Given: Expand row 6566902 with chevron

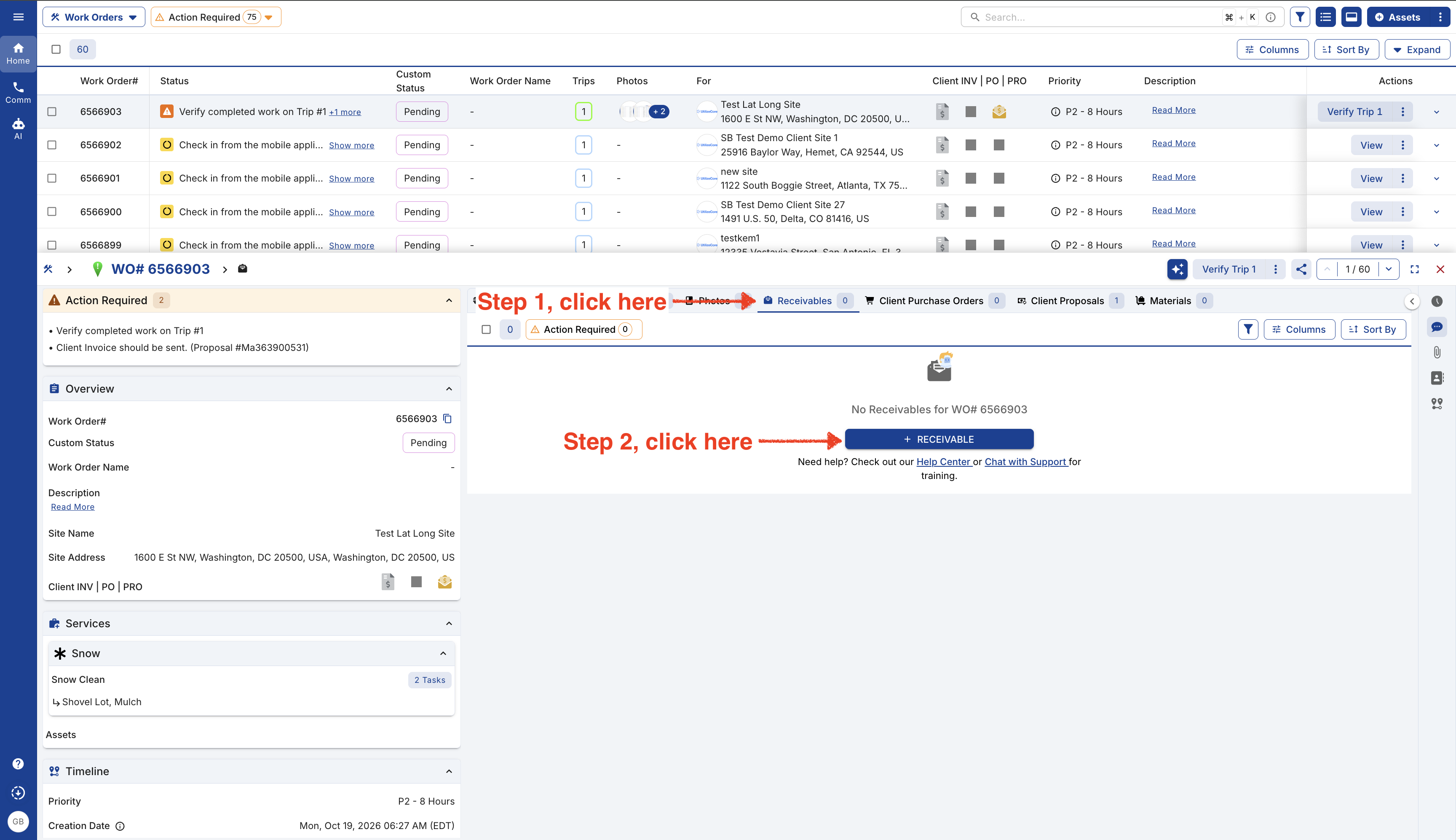Looking at the screenshot, I should tap(1436, 145).
